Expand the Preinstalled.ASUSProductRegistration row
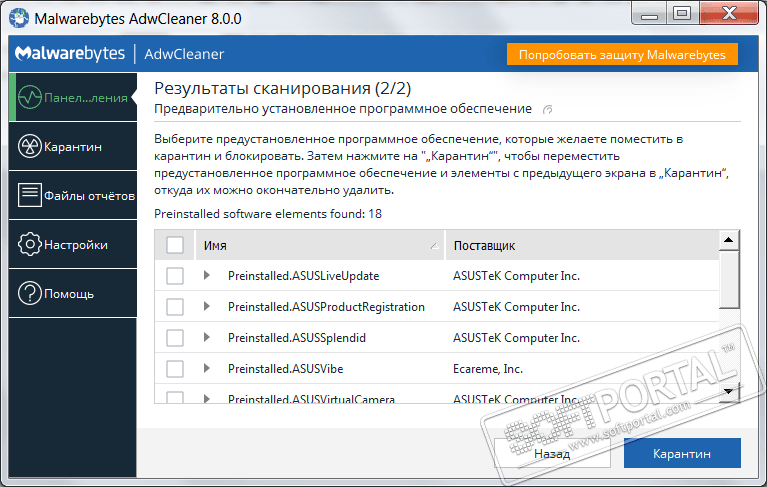 point(207,306)
